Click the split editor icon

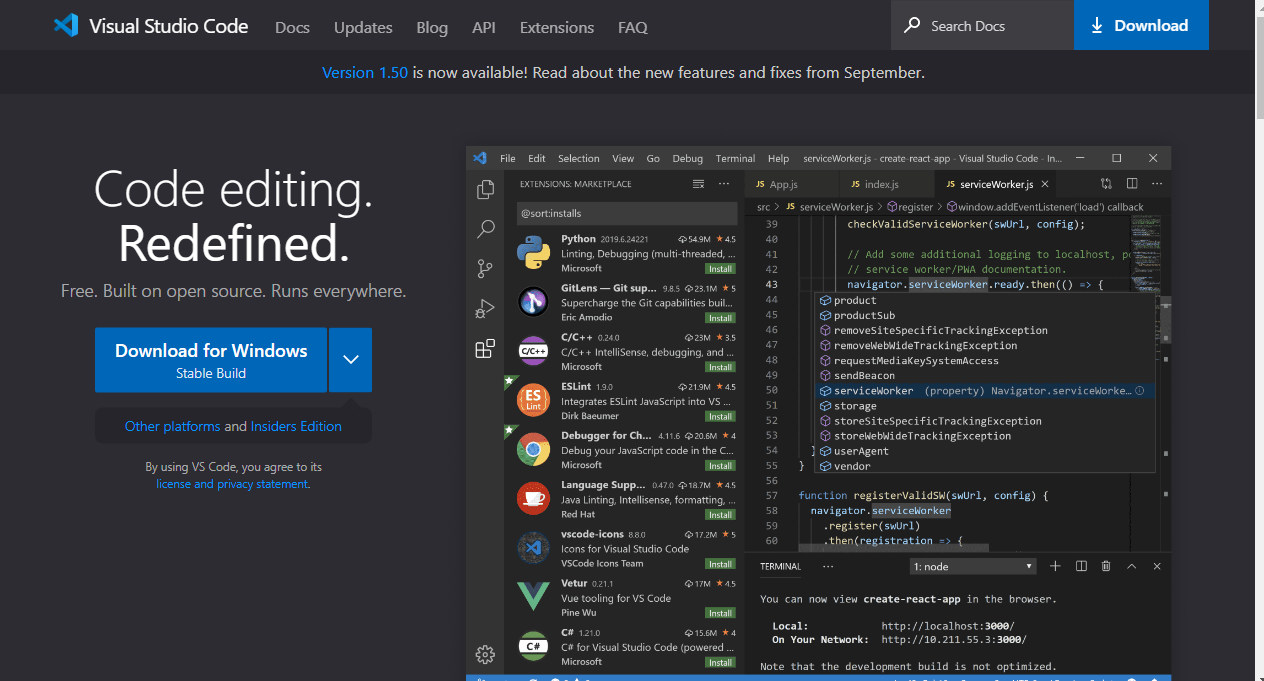pos(1132,184)
